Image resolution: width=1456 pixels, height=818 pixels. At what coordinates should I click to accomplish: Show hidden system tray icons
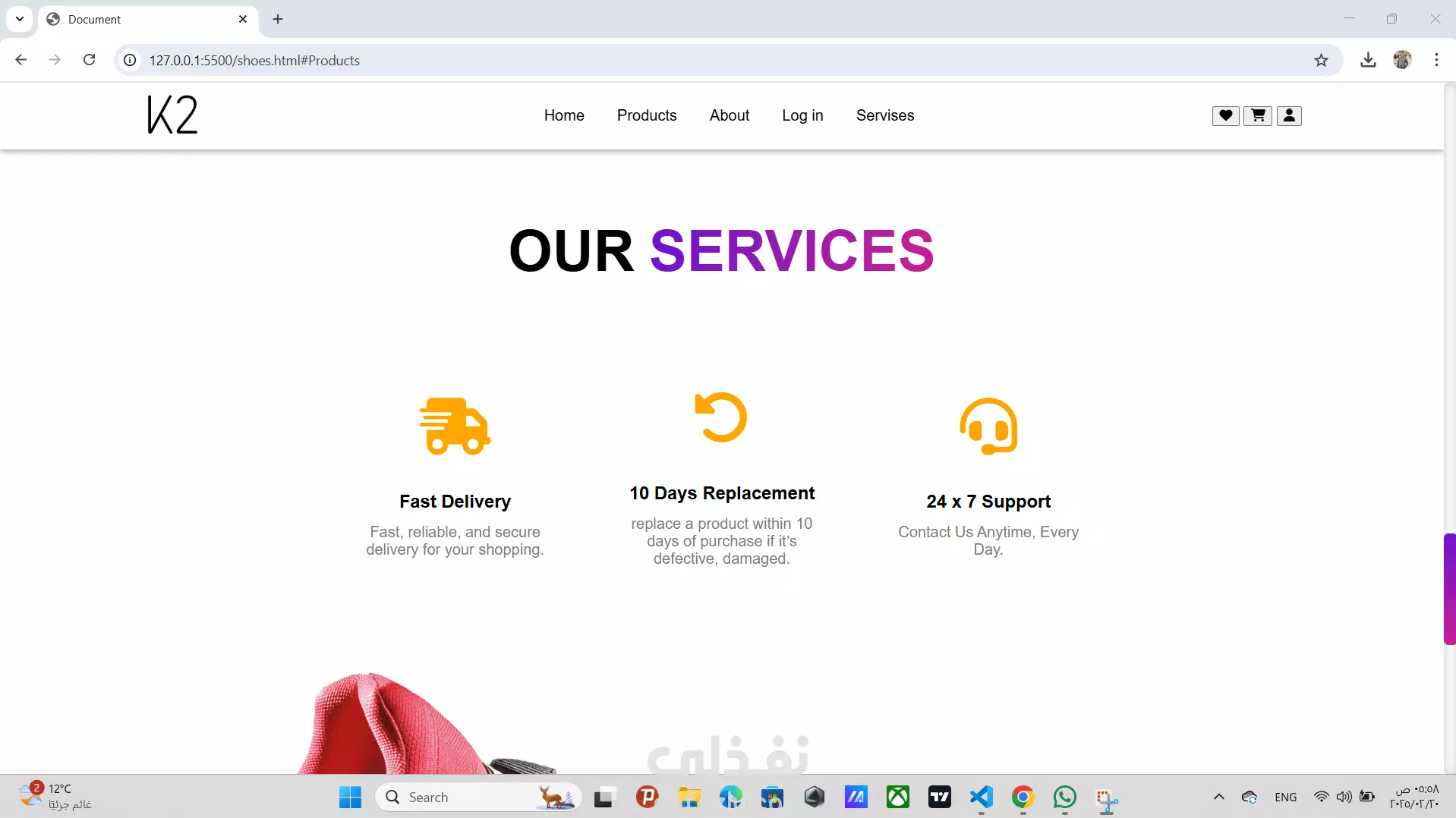(1218, 797)
